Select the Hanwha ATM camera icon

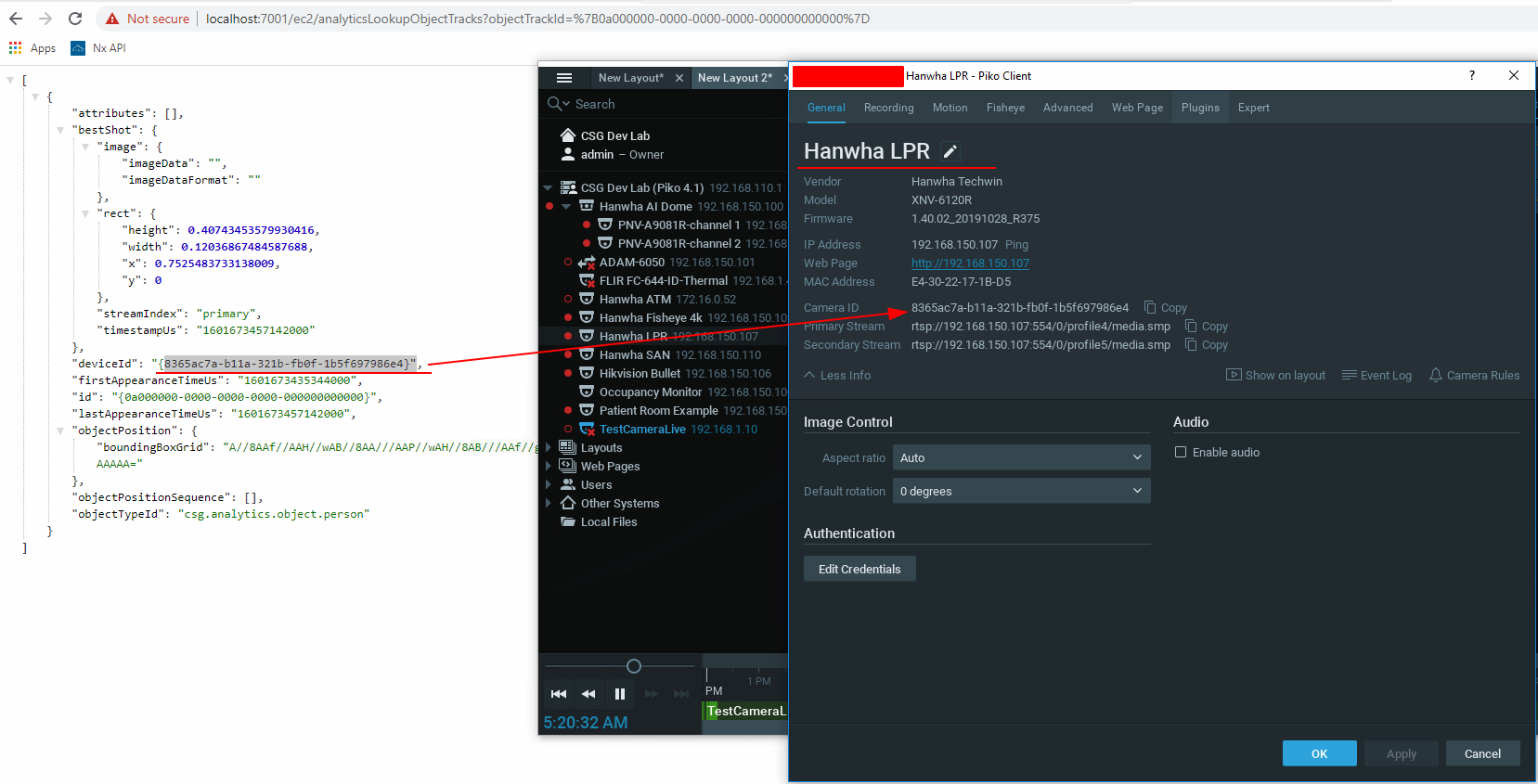(587, 299)
